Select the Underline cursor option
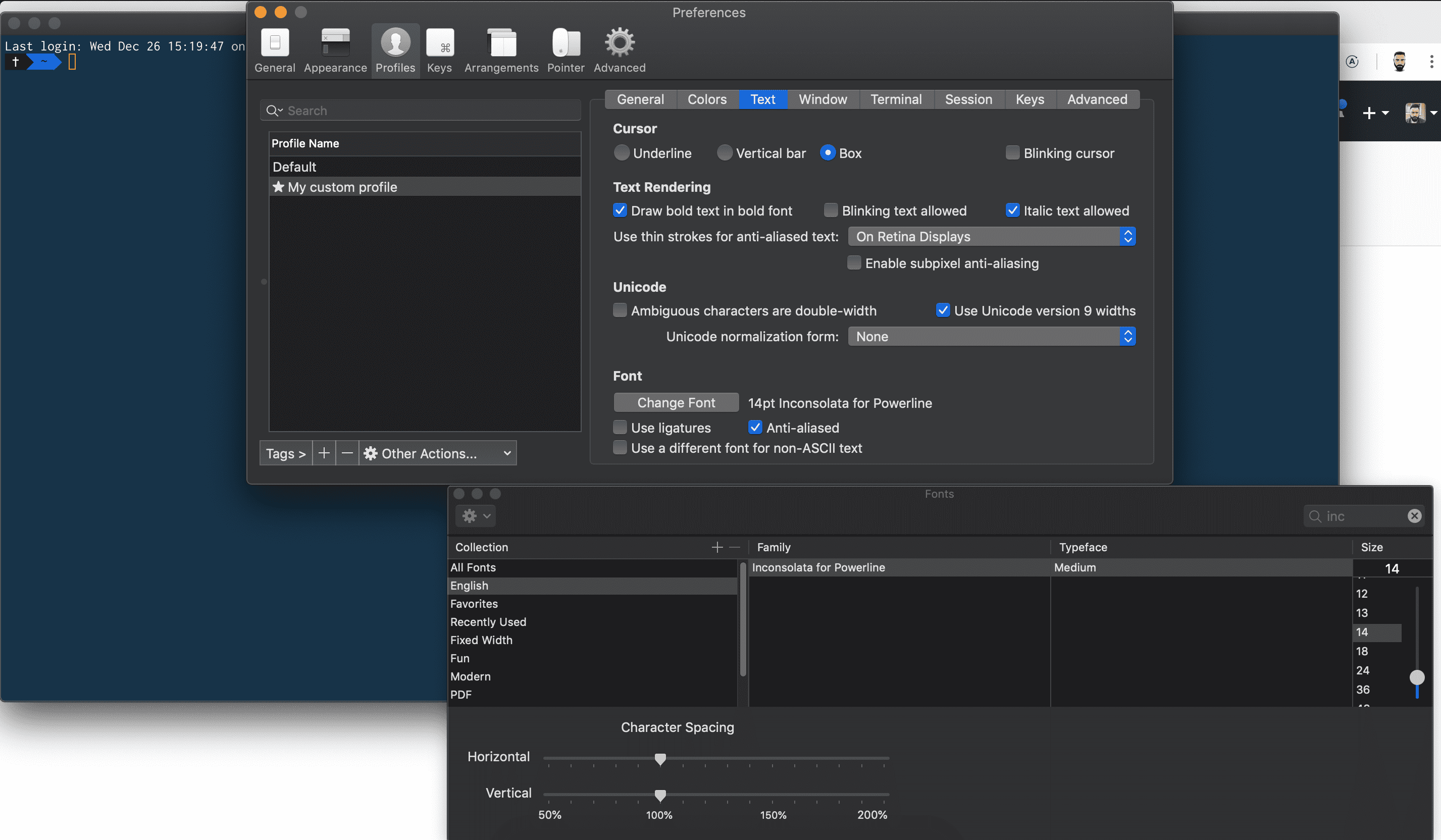Image resolution: width=1441 pixels, height=840 pixels. pos(621,152)
